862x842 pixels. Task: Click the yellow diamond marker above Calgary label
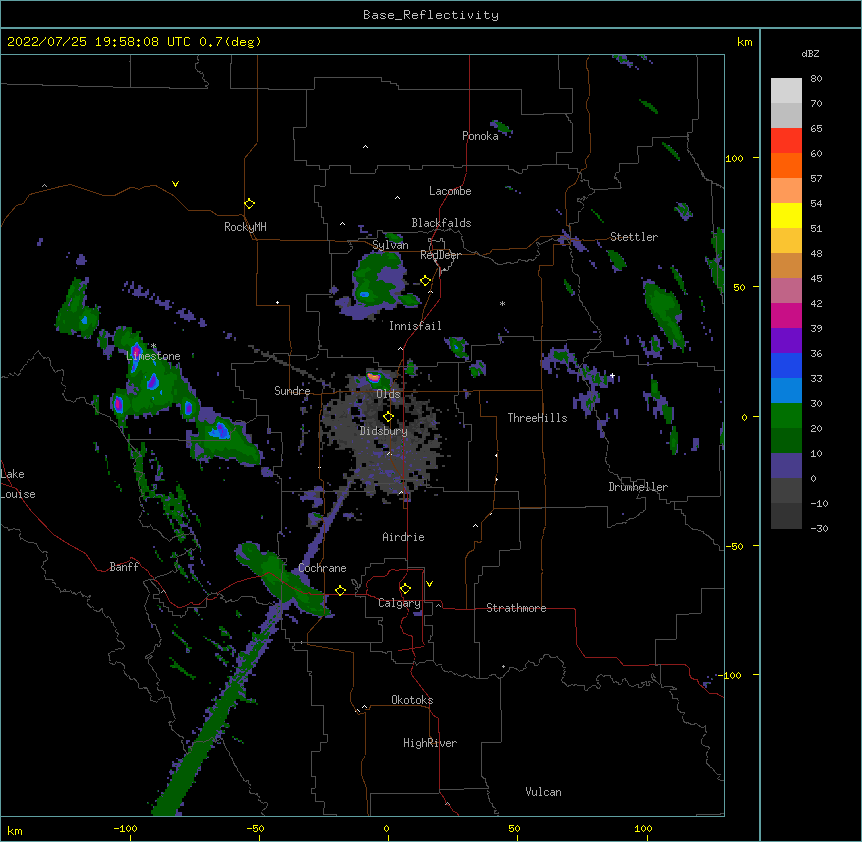(405, 589)
